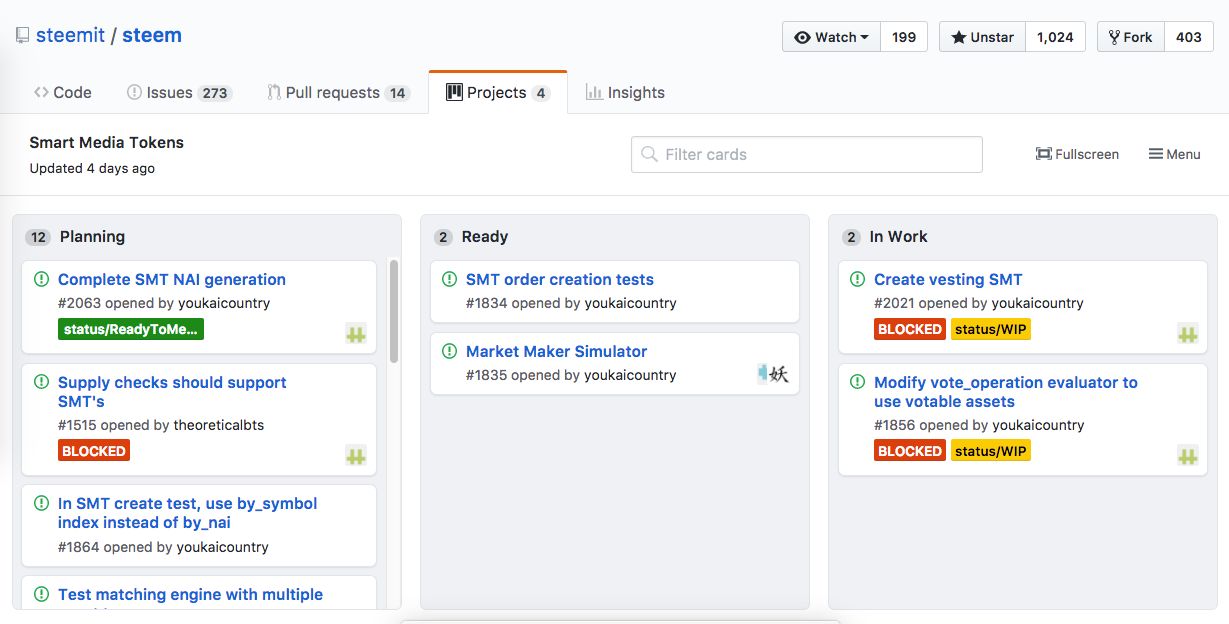Image resolution: width=1229 pixels, height=624 pixels.
Task: Fork the steem repository
Action: coord(1130,37)
